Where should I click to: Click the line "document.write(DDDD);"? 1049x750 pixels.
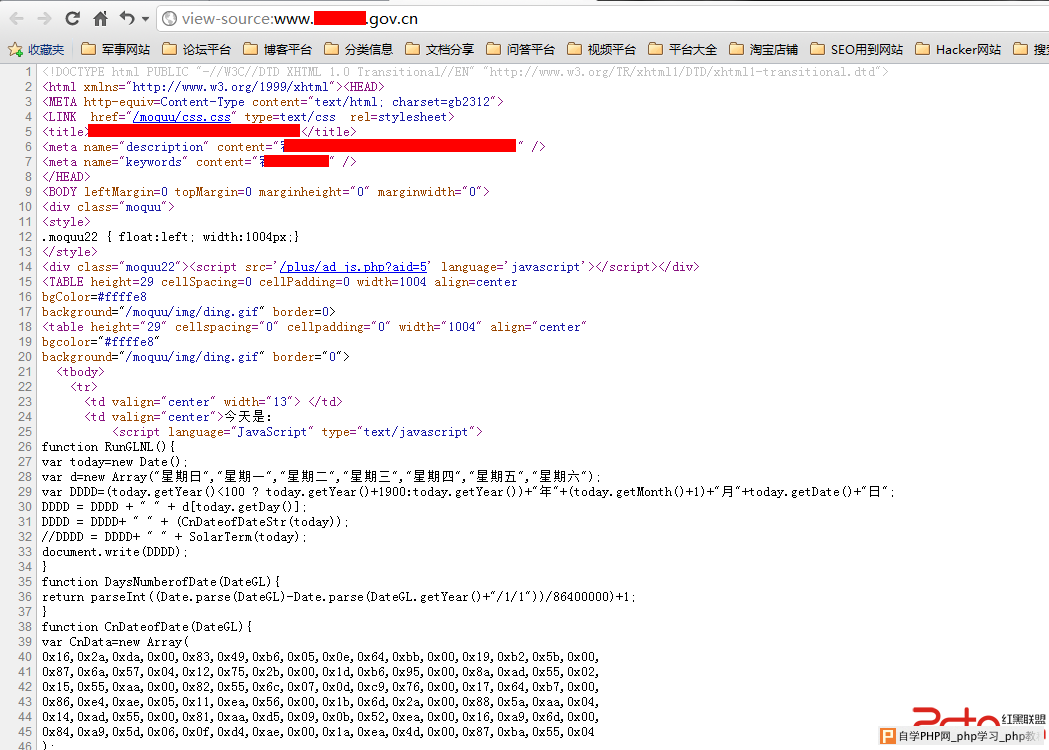click(x=114, y=552)
